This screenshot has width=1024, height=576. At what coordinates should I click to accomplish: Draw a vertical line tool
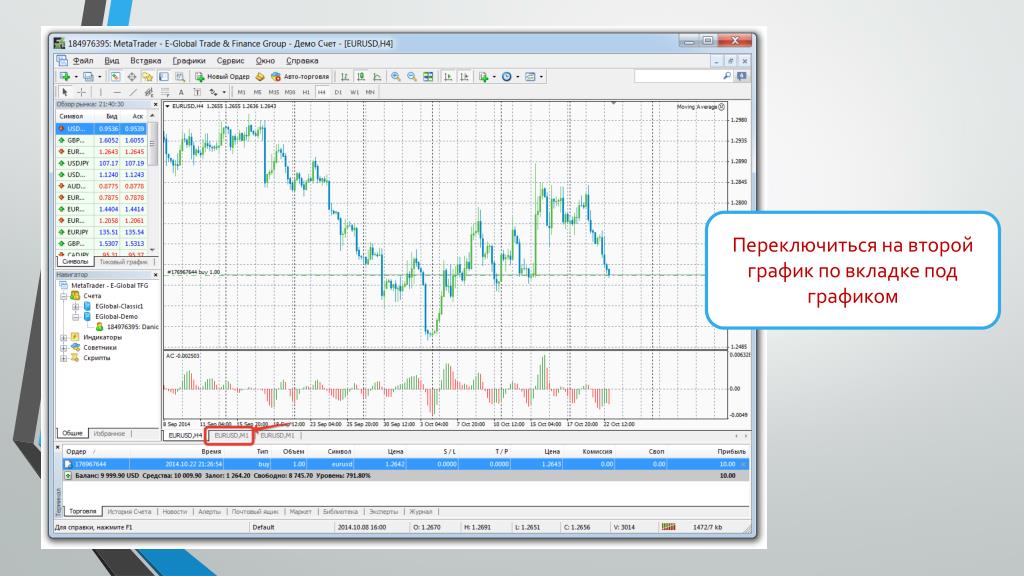tap(101, 92)
